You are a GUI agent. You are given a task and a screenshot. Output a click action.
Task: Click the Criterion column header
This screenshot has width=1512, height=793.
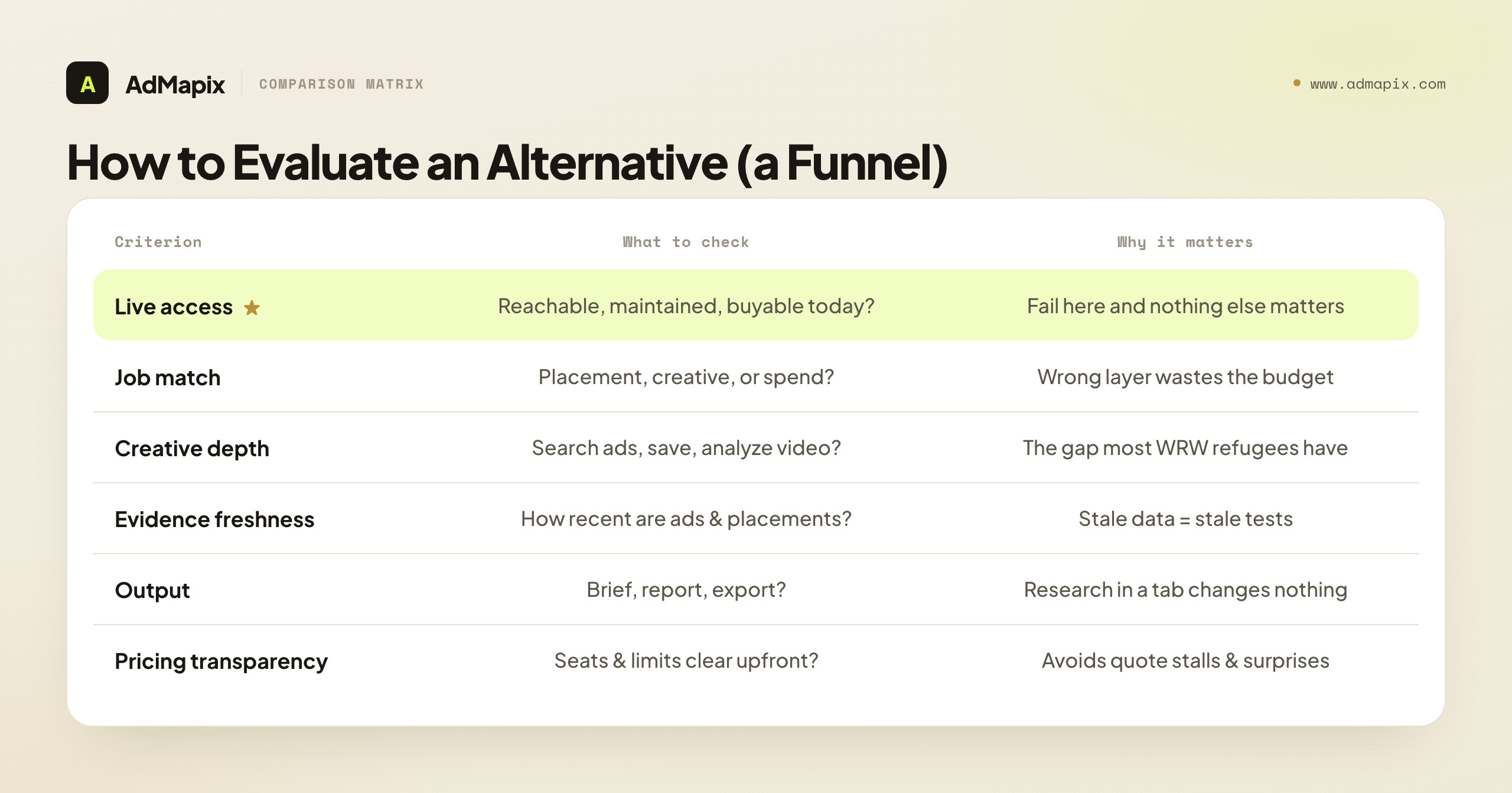[x=158, y=242]
